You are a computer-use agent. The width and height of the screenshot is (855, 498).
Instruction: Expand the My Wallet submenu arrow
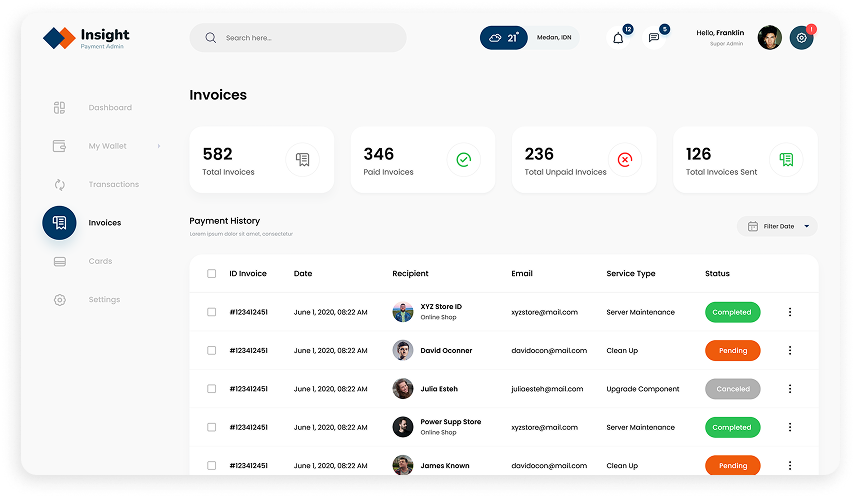click(x=159, y=146)
